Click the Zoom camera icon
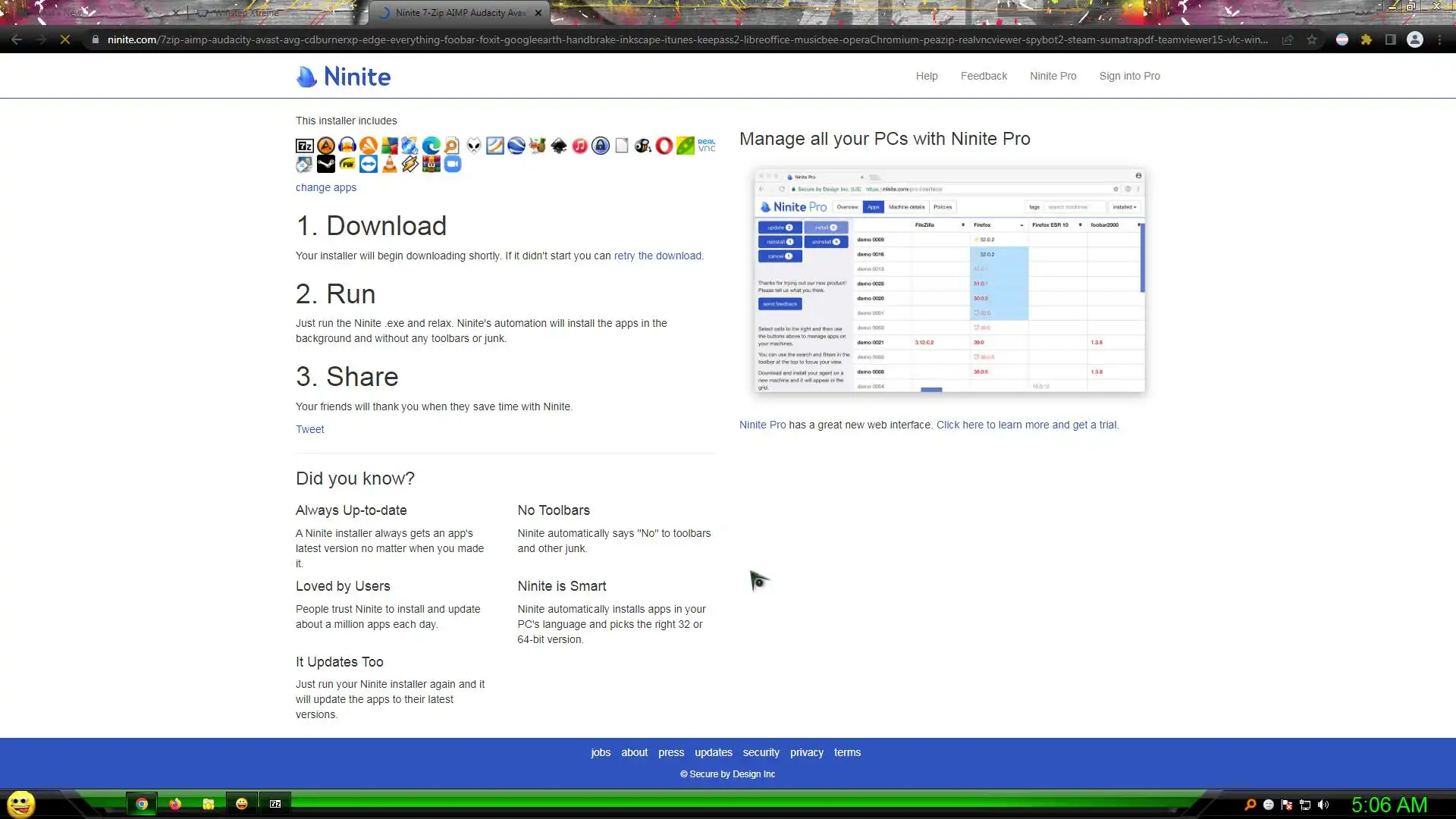Image resolution: width=1456 pixels, height=819 pixels. pyautogui.click(x=453, y=165)
